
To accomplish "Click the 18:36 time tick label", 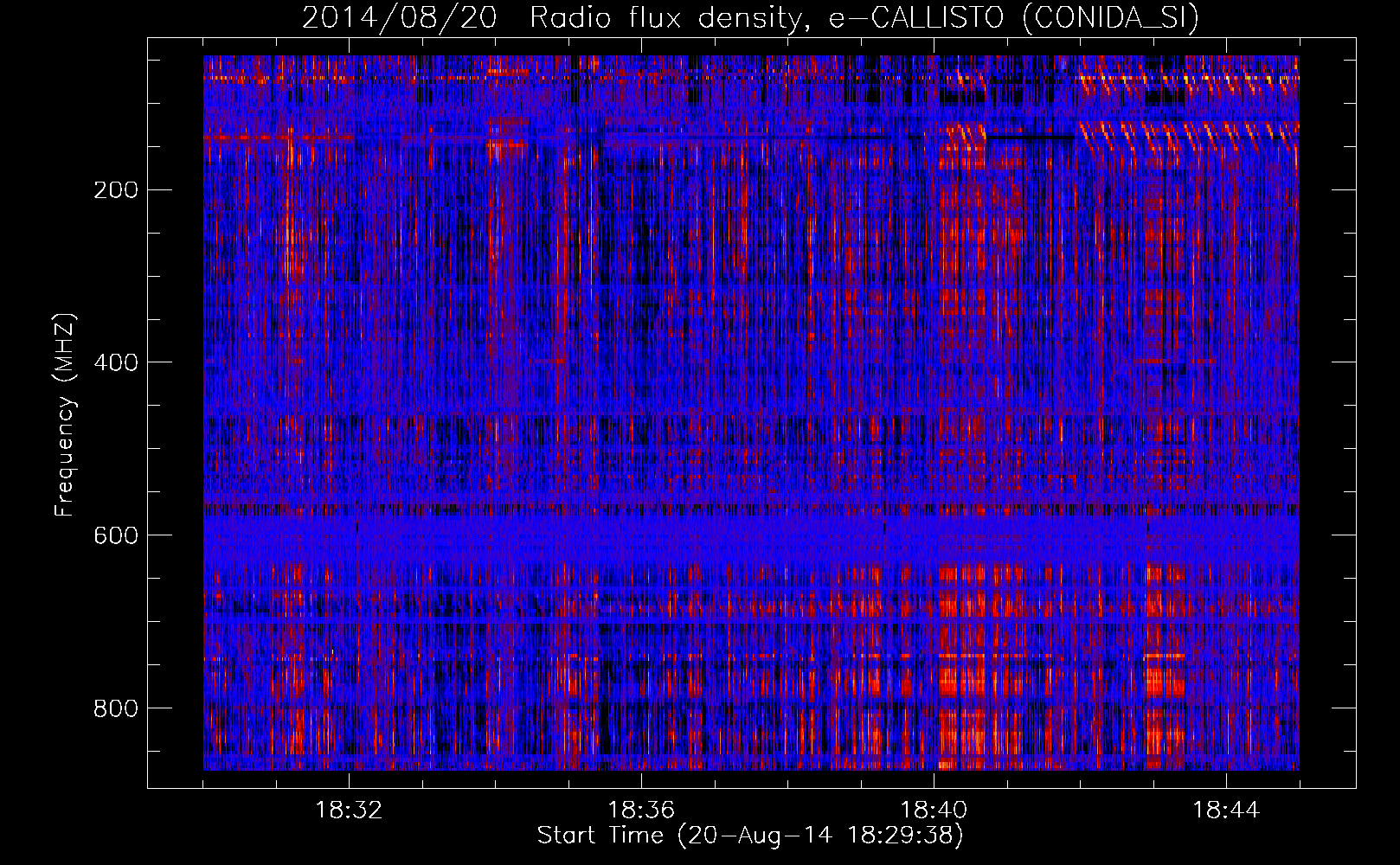I will pyautogui.click(x=641, y=811).
